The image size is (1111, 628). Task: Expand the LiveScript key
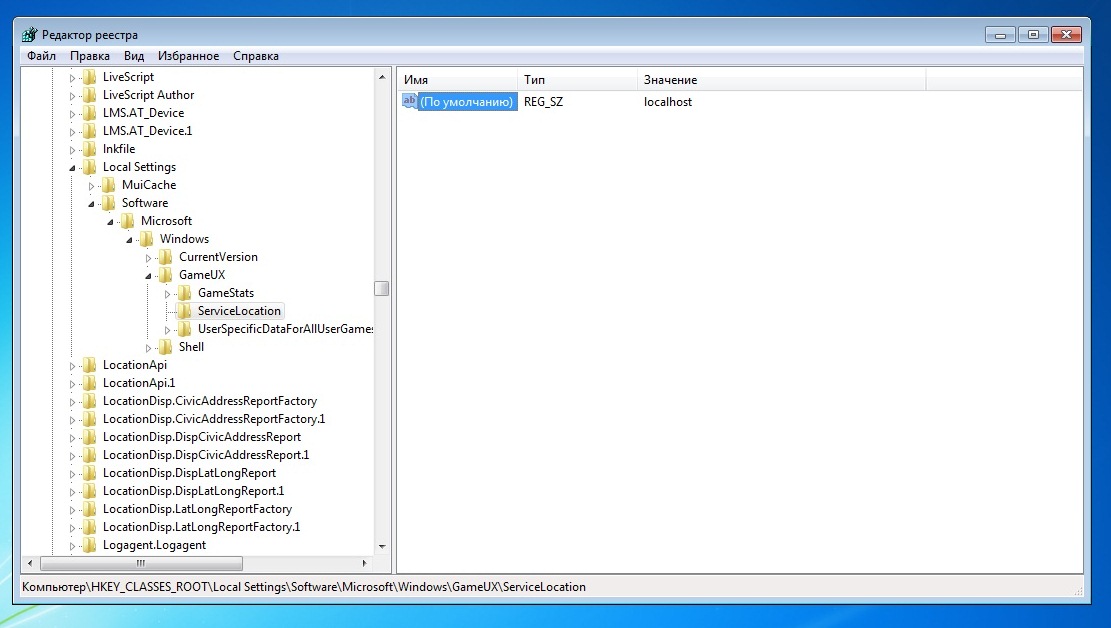pos(72,78)
